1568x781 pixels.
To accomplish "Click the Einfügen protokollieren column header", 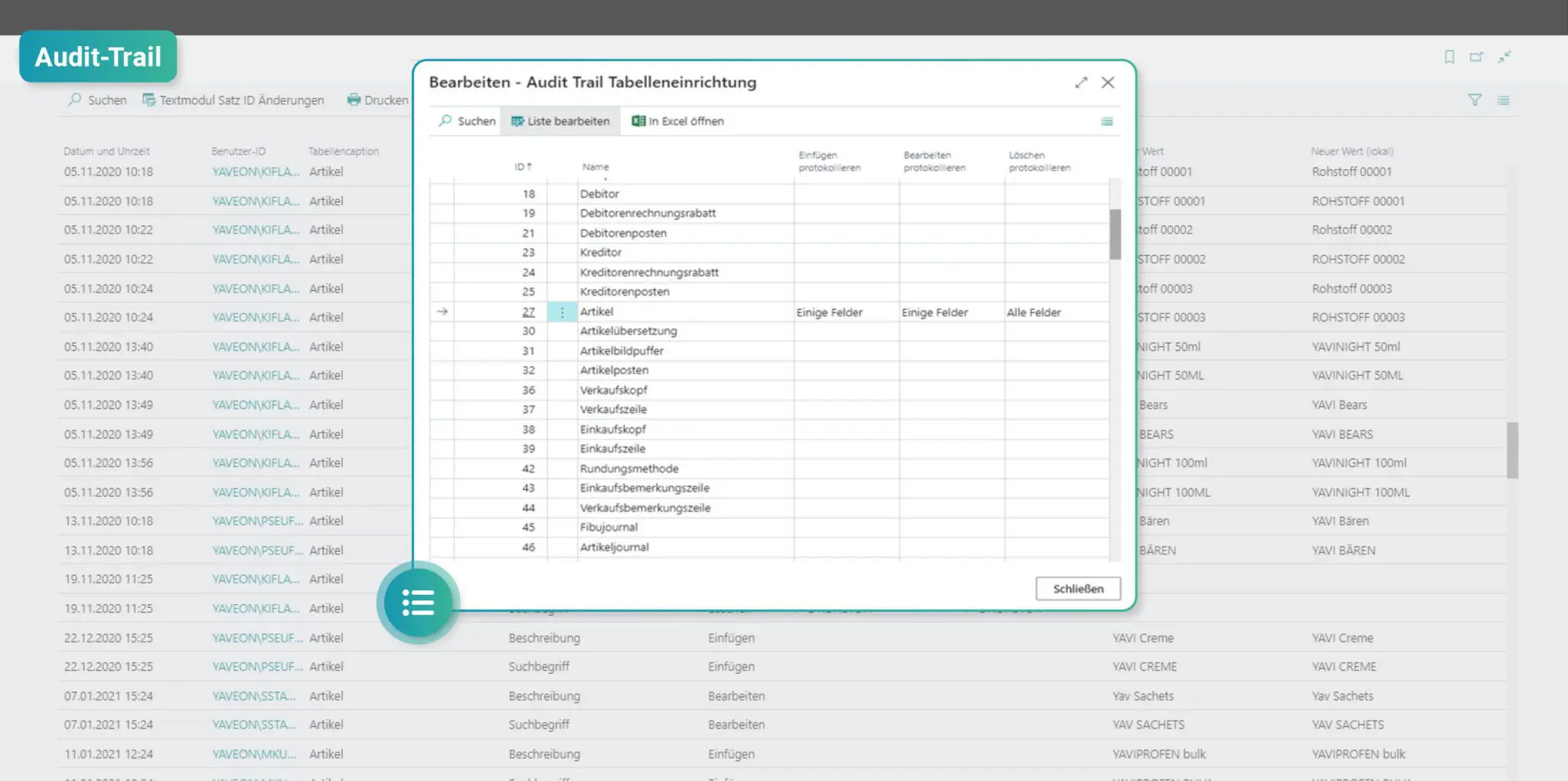I will [829, 162].
